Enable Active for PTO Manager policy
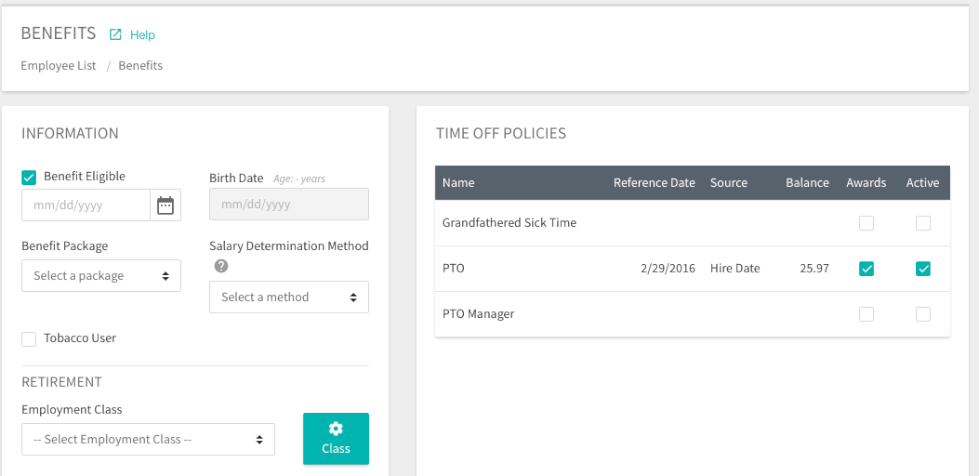This screenshot has height=476, width=979. point(923,315)
